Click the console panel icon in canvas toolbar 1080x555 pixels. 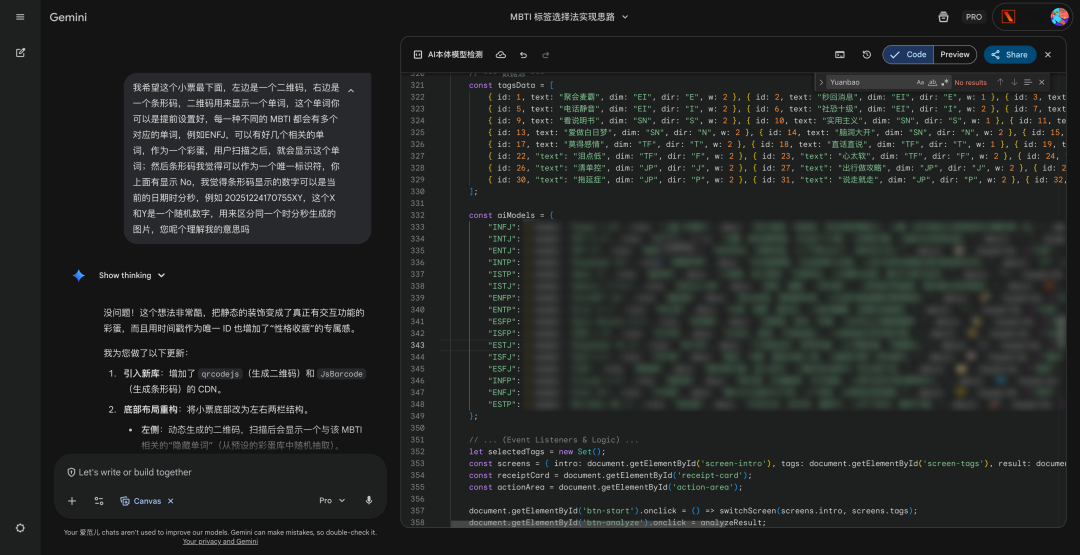point(840,55)
